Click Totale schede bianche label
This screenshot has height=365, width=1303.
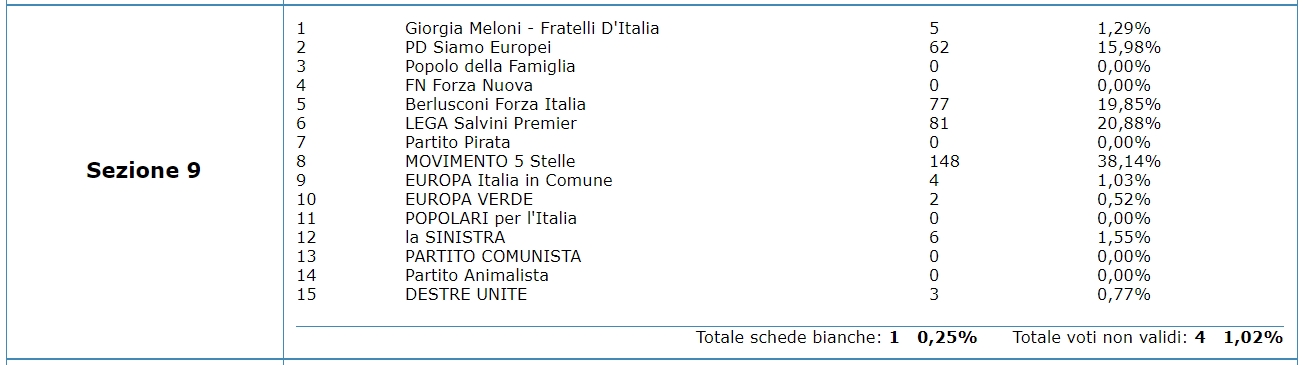pos(790,338)
